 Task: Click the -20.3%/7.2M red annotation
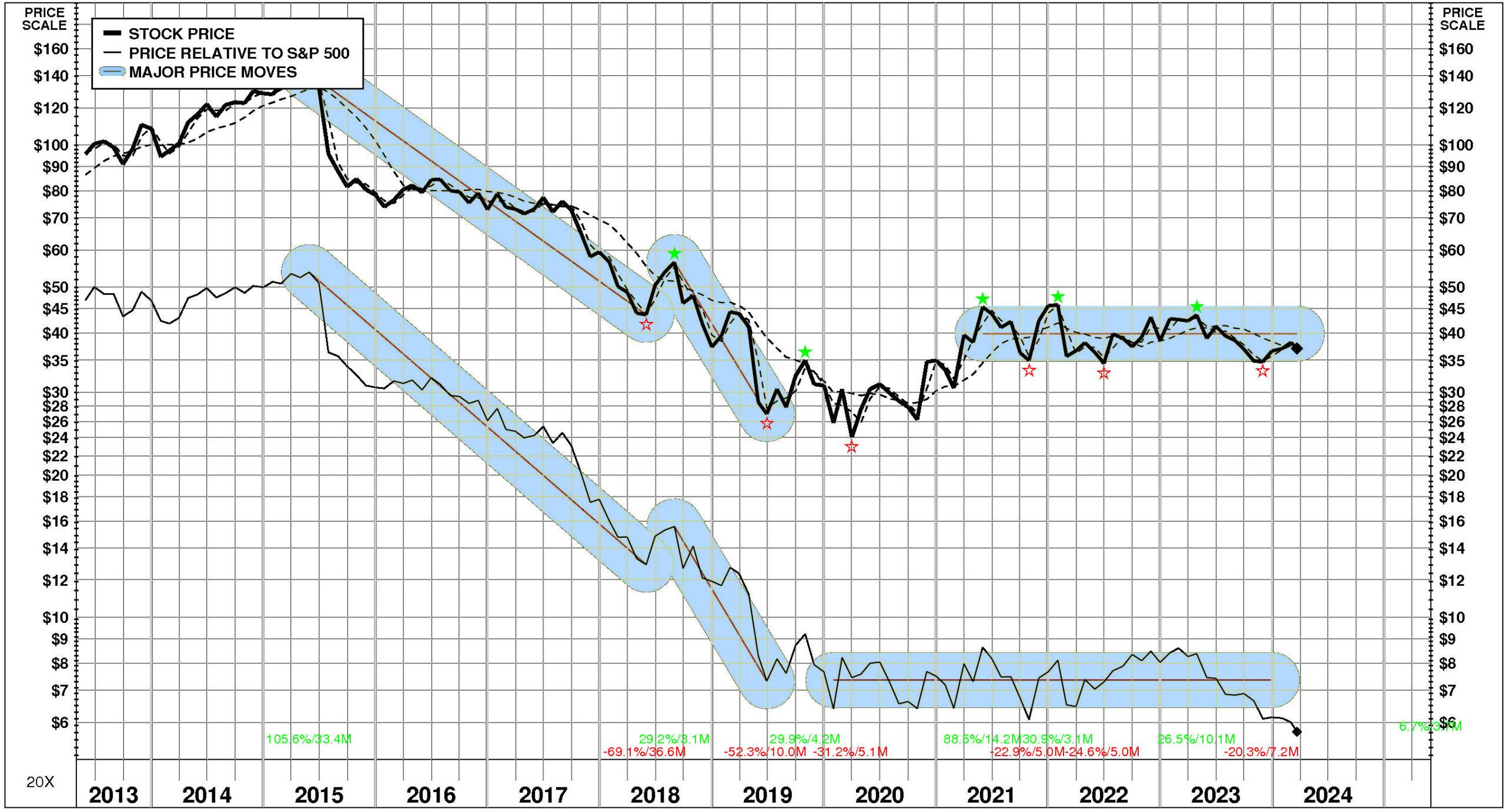point(1261,752)
